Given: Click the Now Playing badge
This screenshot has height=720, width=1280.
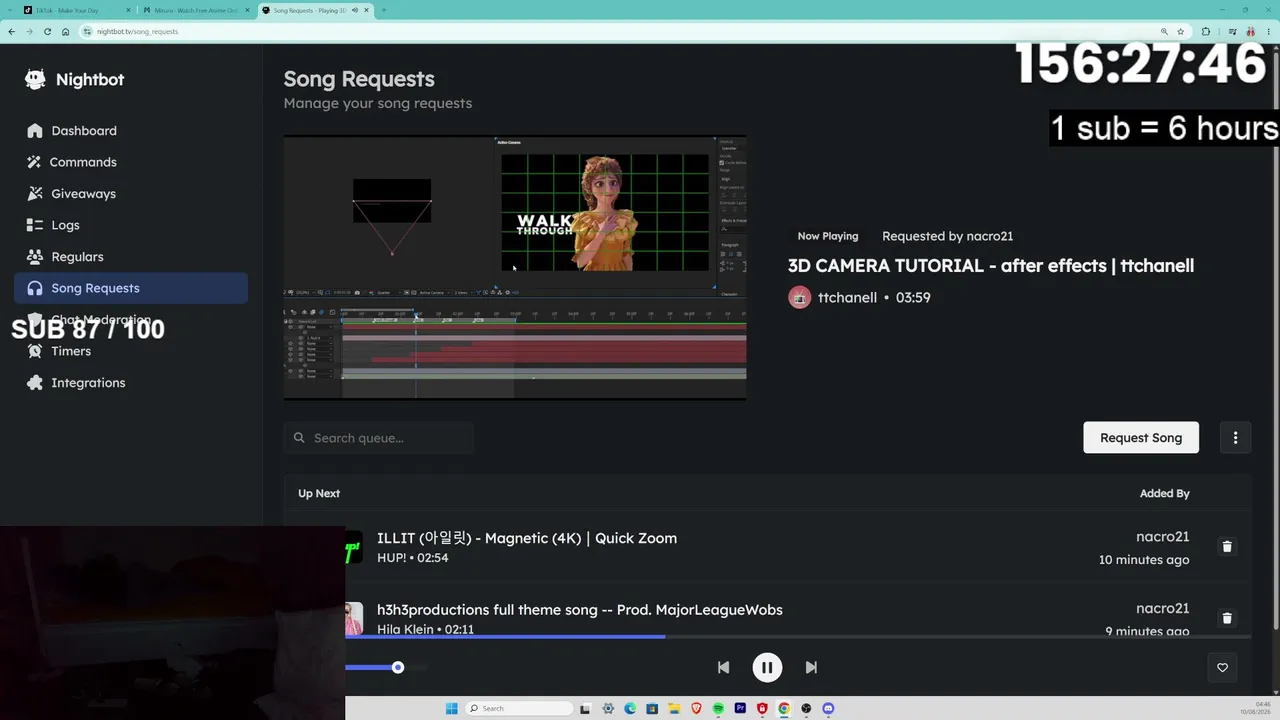Looking at the screenshot, I should 828,236.
